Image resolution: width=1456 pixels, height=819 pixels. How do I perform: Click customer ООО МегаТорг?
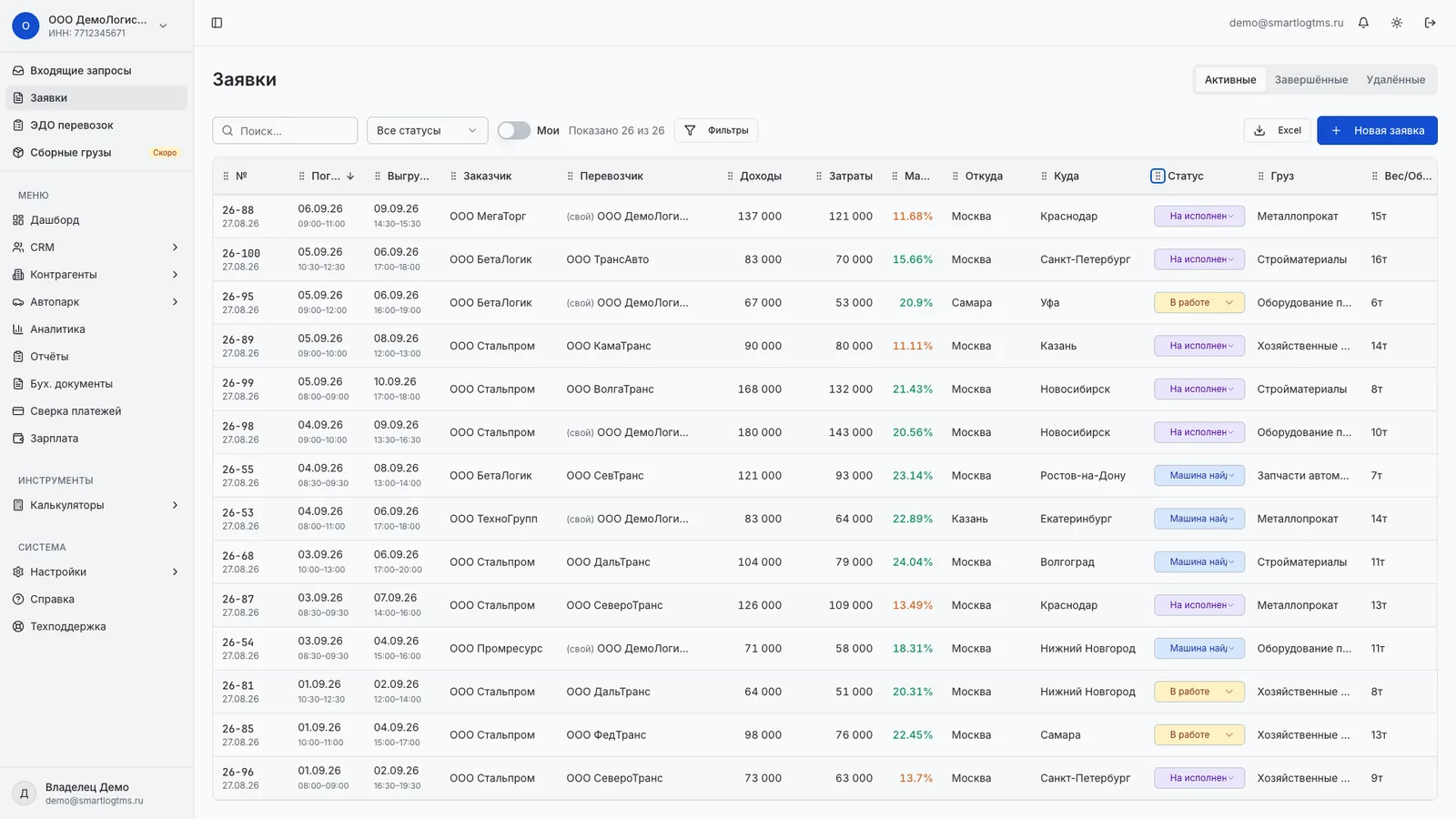coord(488,216)
